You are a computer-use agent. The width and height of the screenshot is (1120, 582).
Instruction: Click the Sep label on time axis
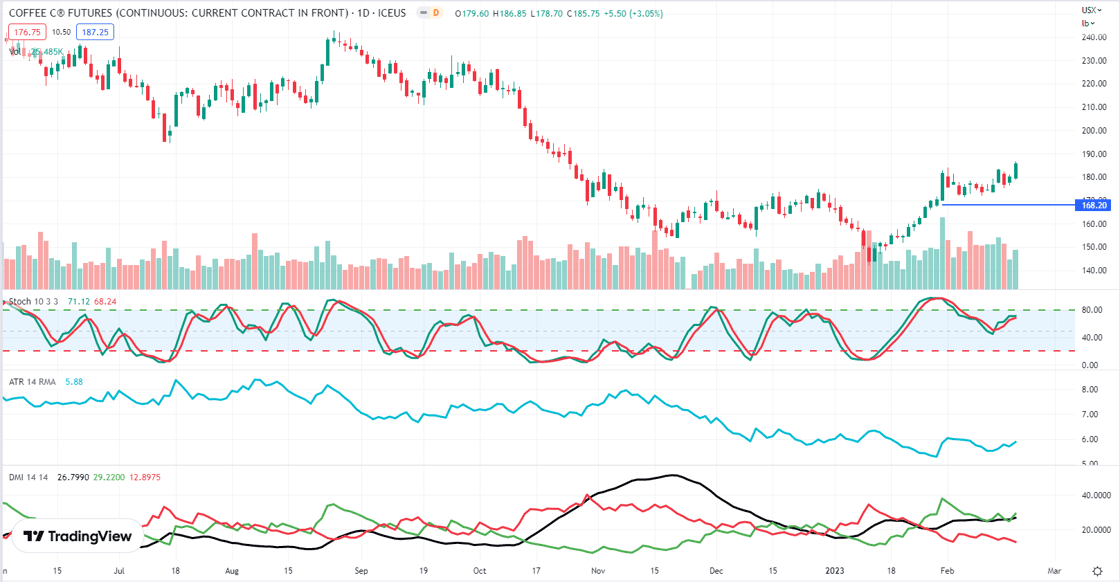(361, 571)
